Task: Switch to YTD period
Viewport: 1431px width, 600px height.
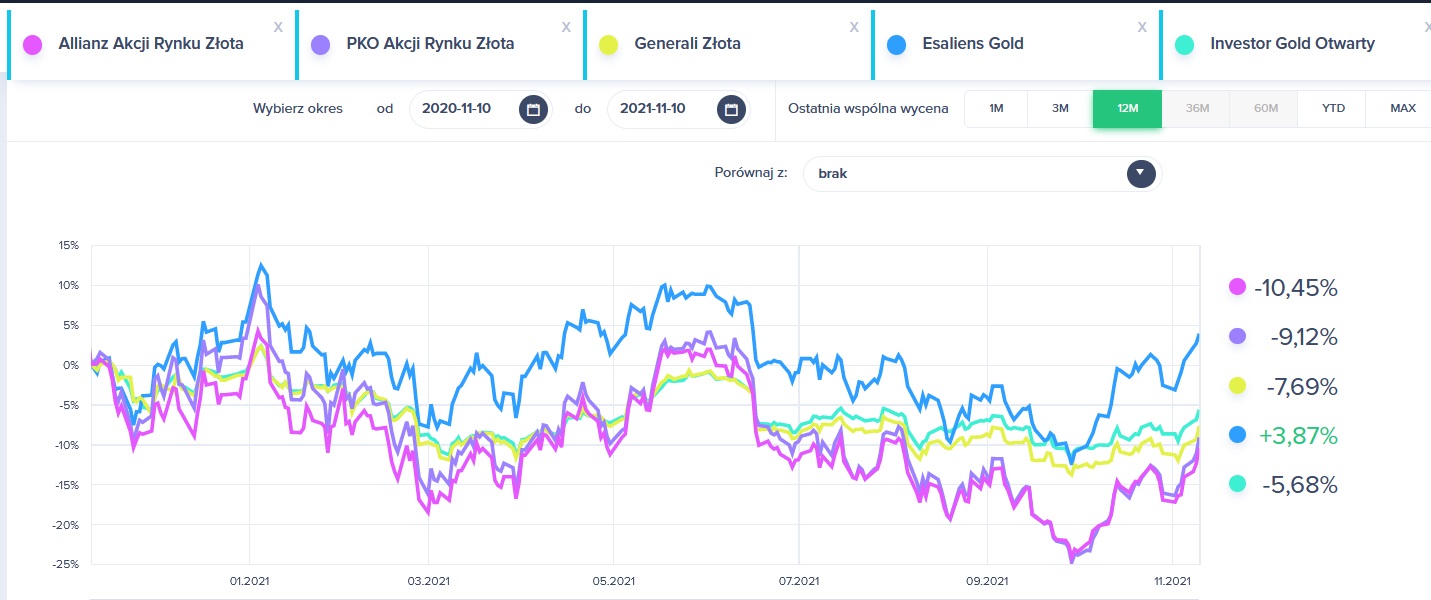Action: point(1332,108)
